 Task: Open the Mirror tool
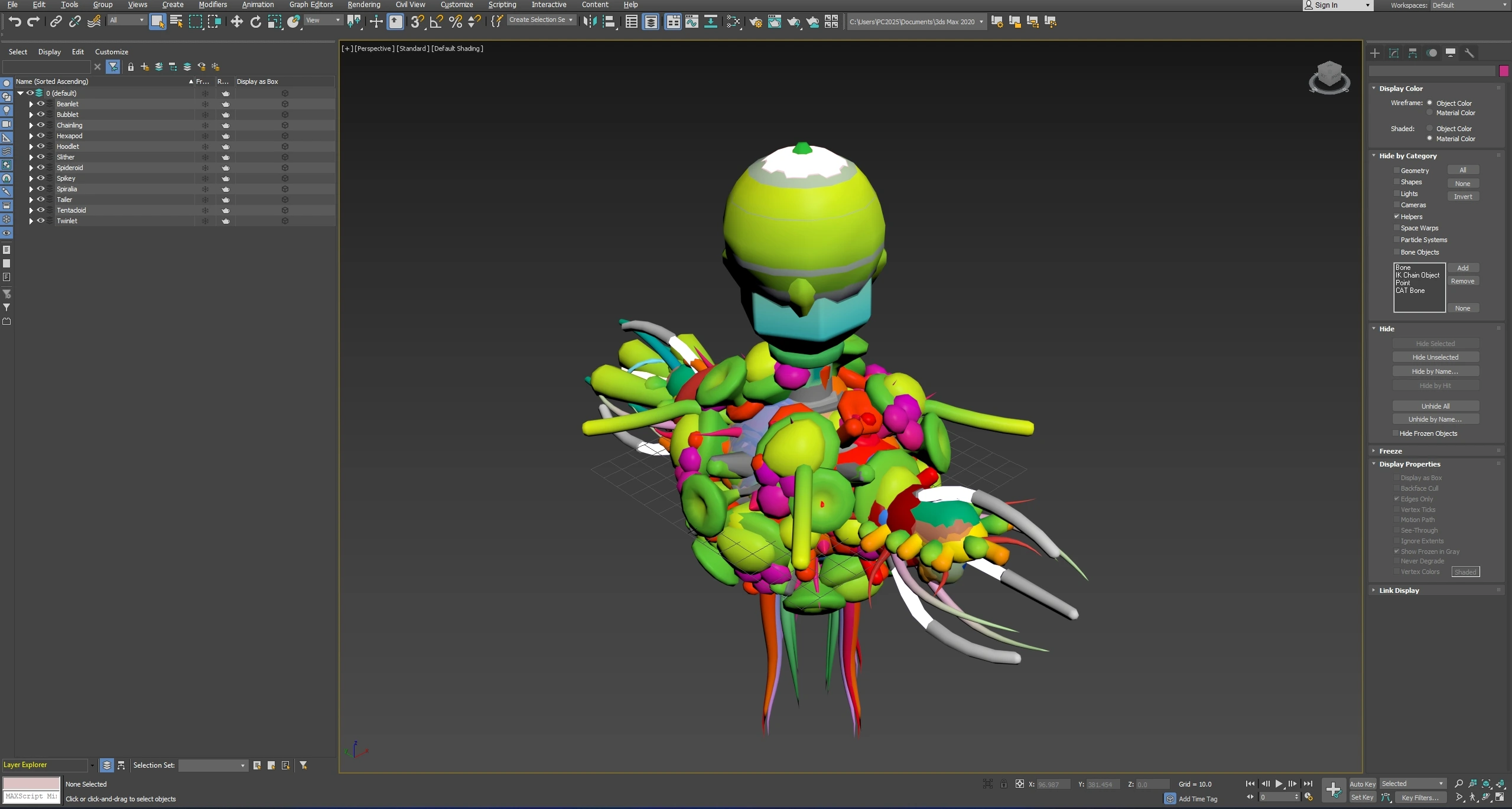(590, 22)
